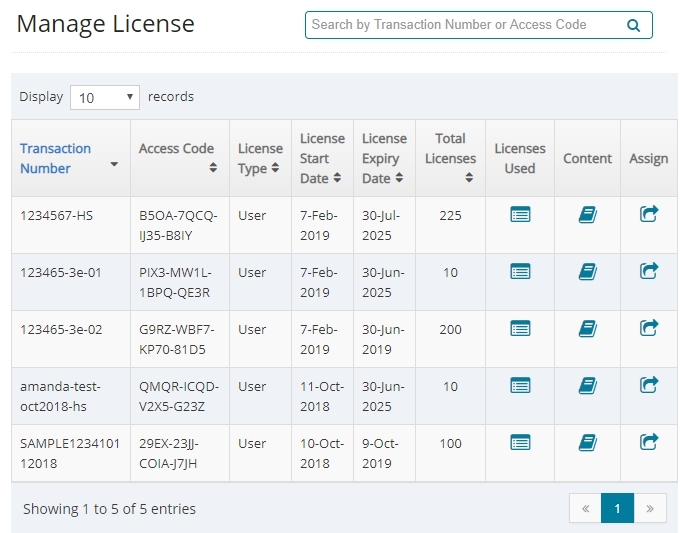680x533 pixels.
Task: View licenses used for 1234567-HS
Action: (520, 213)
